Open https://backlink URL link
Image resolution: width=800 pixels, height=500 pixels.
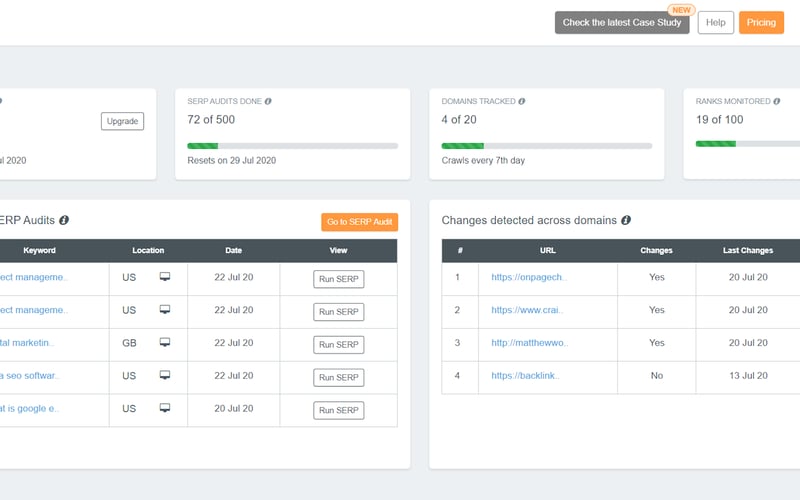coord(525,376)
